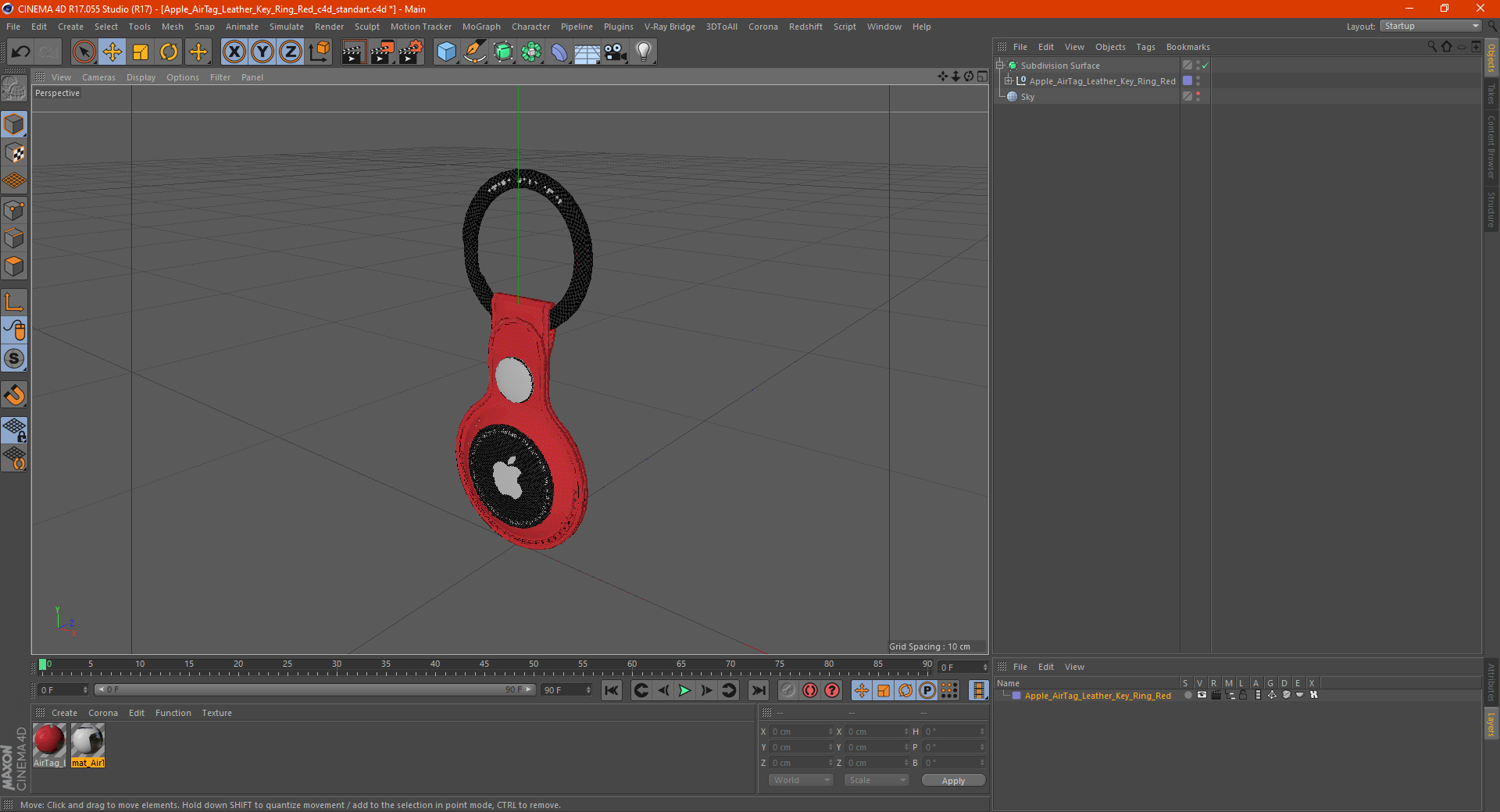The height and width of the screenshot is (812, 1500).
Task: Toggle the Z axis lock
Action: tap(291, 52)
